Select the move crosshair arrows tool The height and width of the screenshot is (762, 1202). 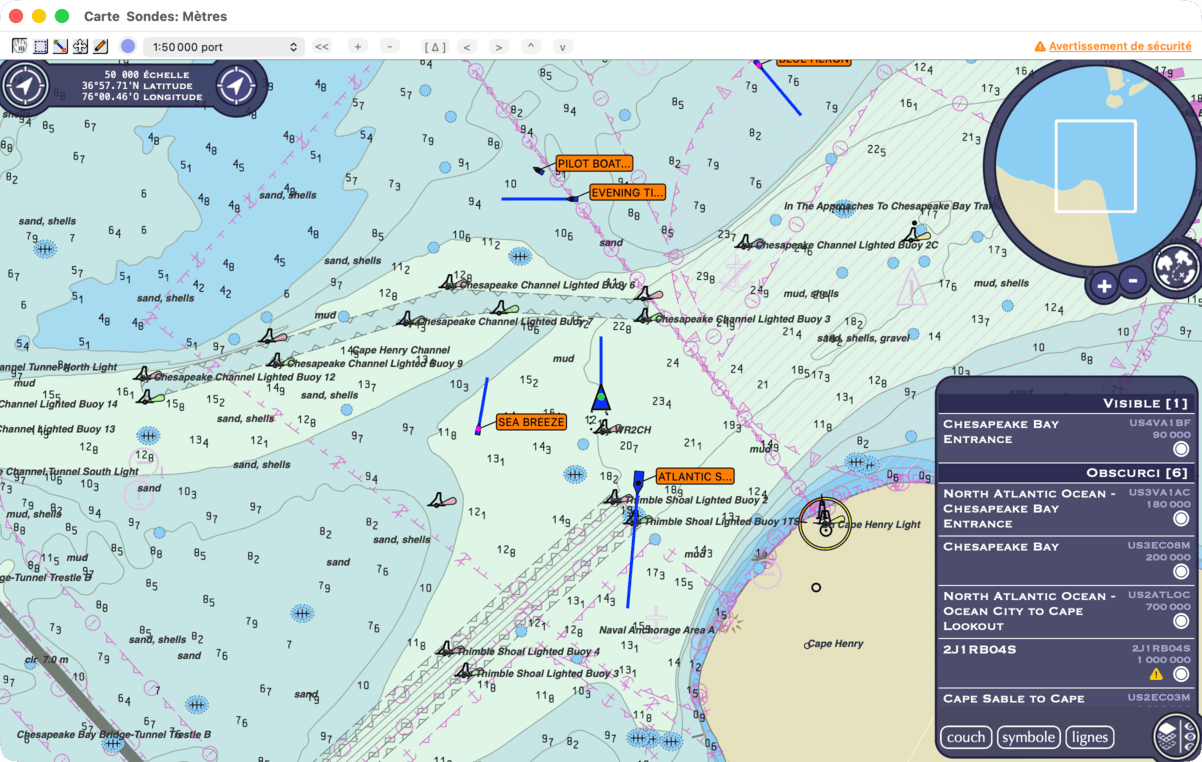coord(81,46)
